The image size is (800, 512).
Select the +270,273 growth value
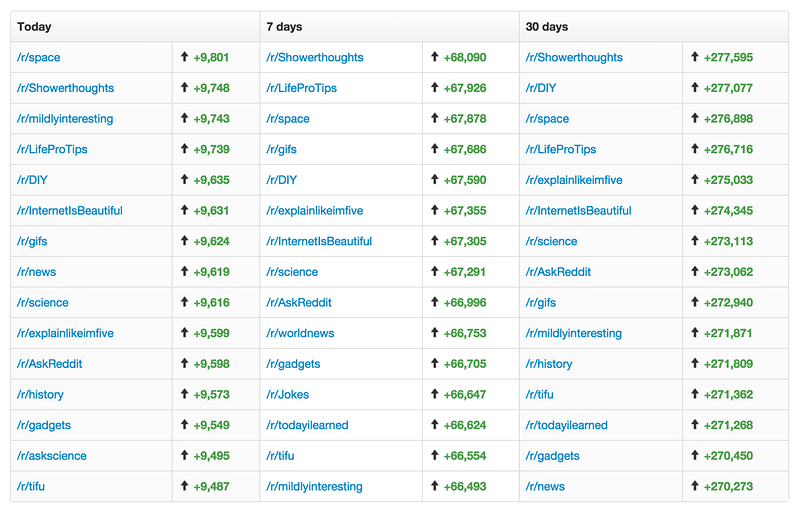728,486
